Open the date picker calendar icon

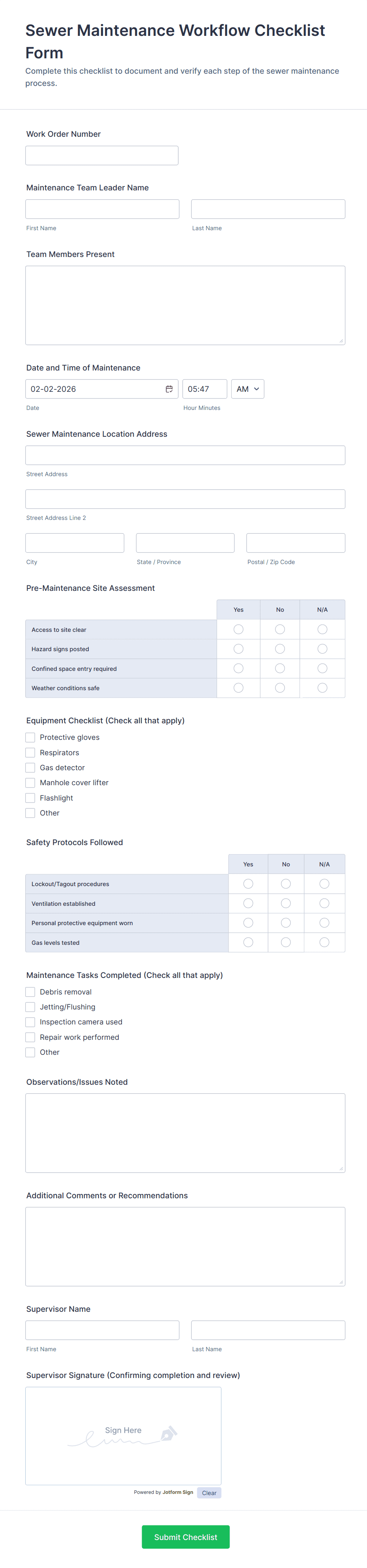[x=169, y=389]
